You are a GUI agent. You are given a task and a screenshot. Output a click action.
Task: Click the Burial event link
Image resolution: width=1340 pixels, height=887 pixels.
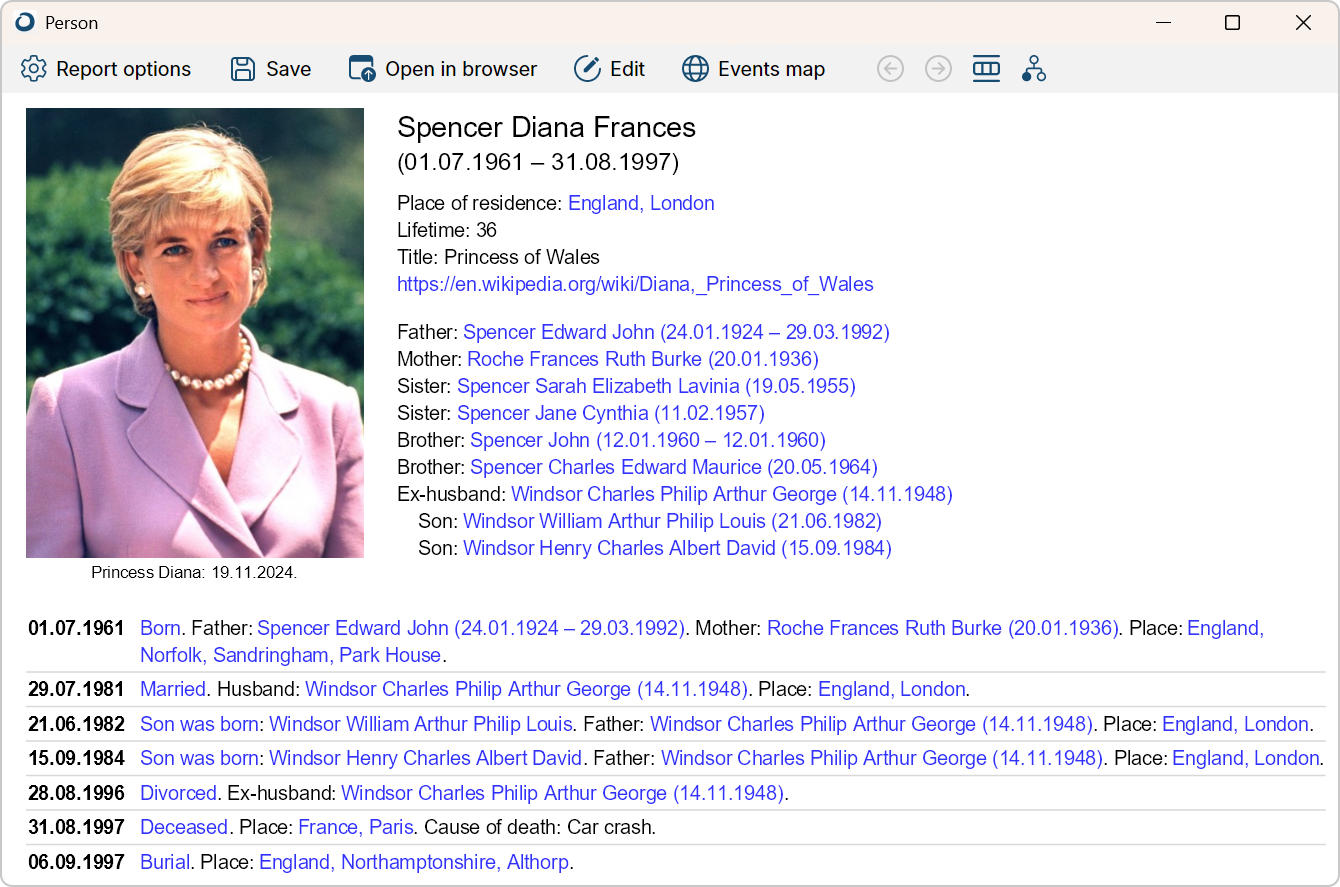(x=165, y=862)
